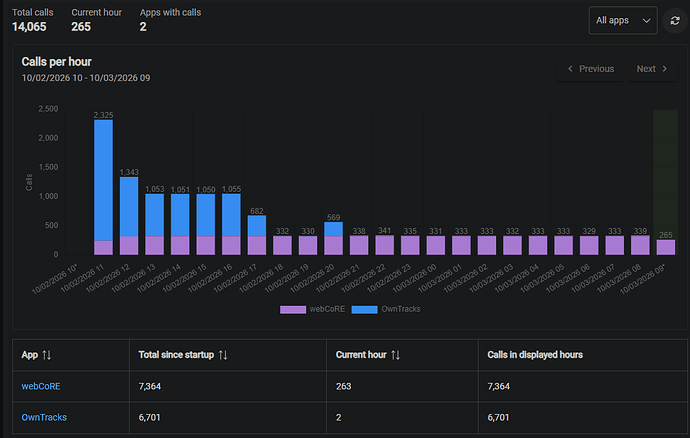Click the Calls per hour heading
This screenshot has height=438, width=690.
pos(56,62)
